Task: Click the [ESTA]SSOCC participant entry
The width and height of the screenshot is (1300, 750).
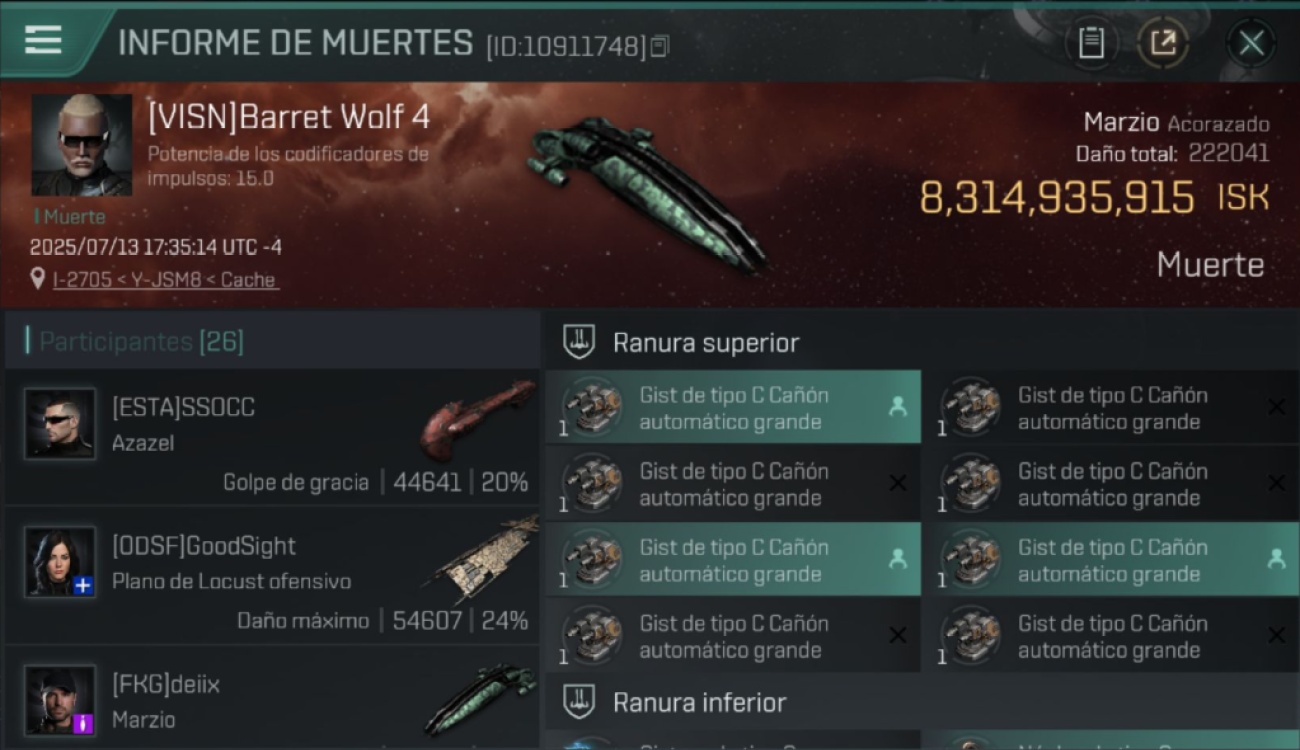Action: 272,437
